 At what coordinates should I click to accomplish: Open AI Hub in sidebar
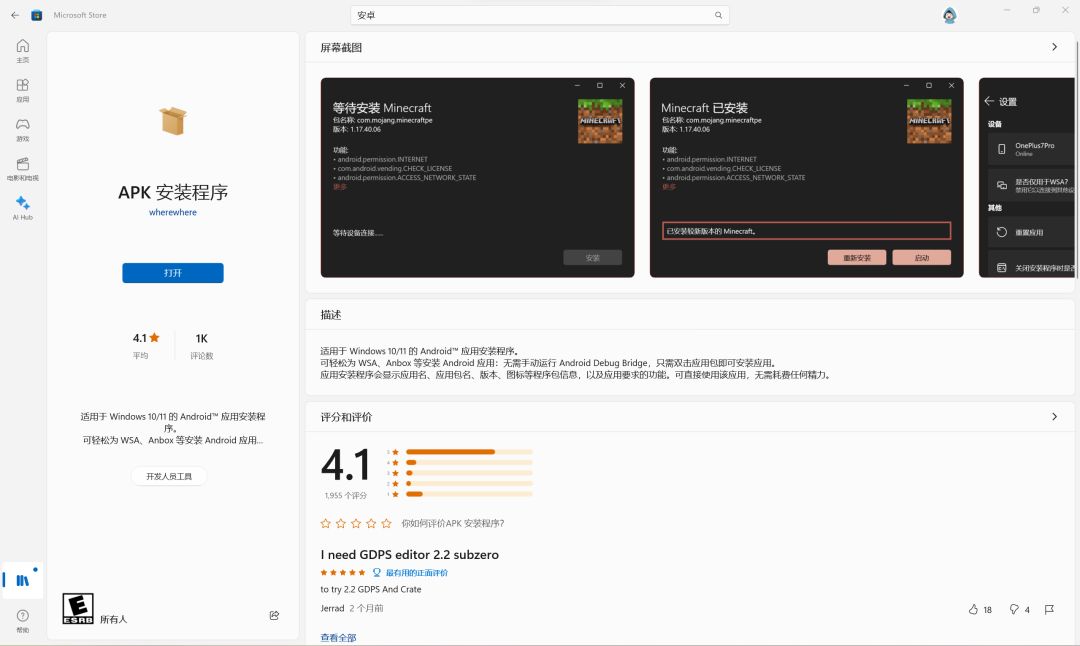pyautogui.click(x=23, y=207)
